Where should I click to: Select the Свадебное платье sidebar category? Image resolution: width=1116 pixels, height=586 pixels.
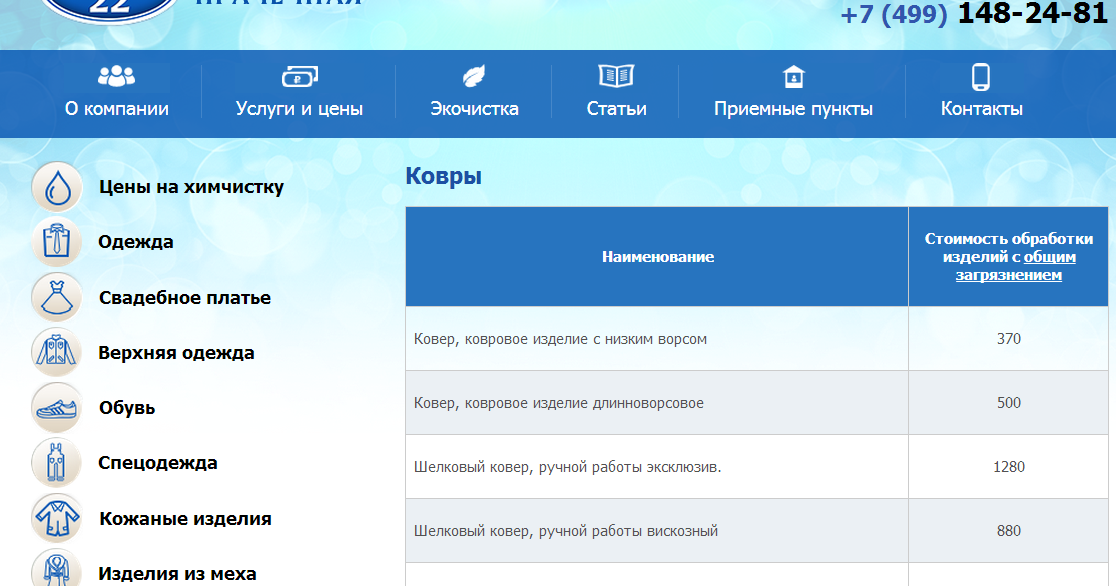click(185, 298)
